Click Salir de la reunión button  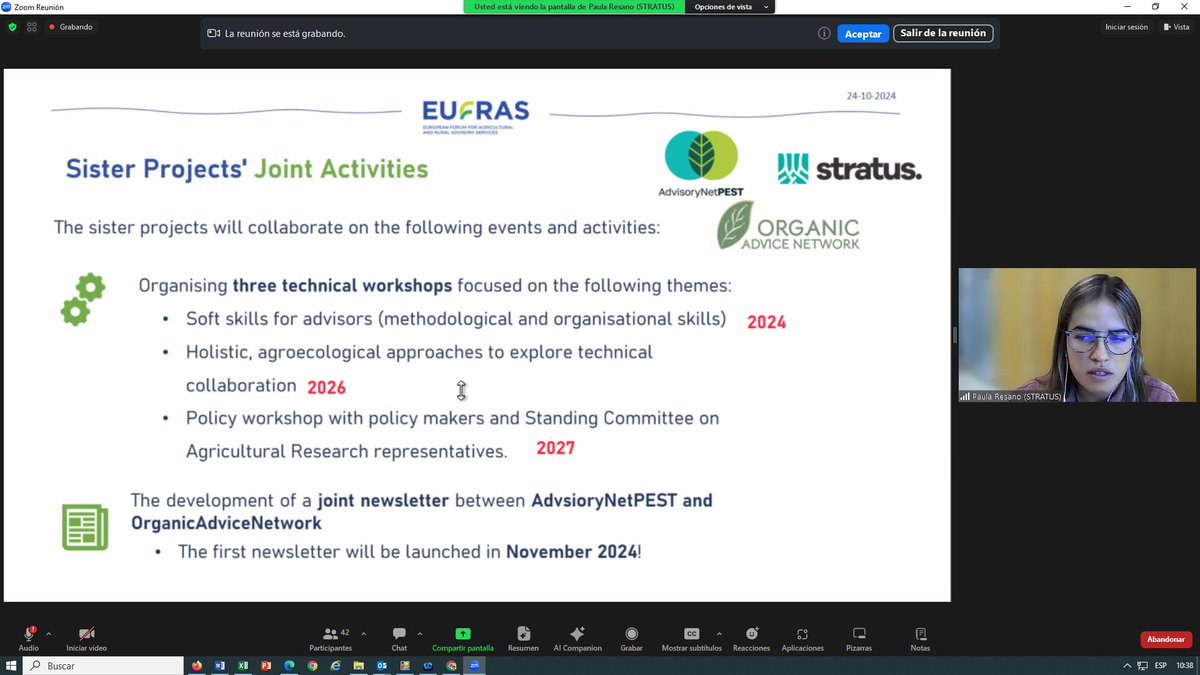(x=943, y=33)
